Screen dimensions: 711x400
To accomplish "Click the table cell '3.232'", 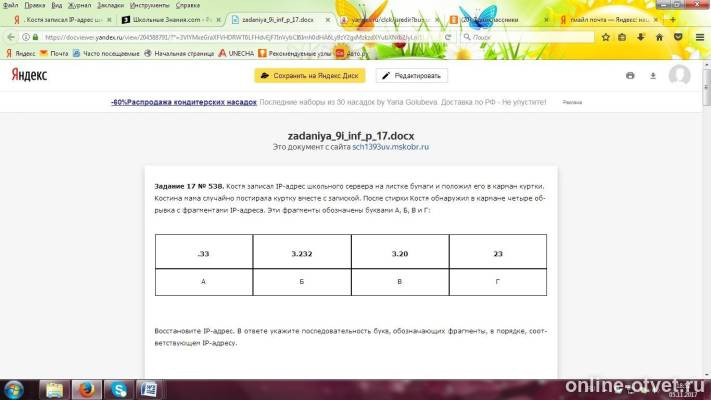I will (302, 252).
